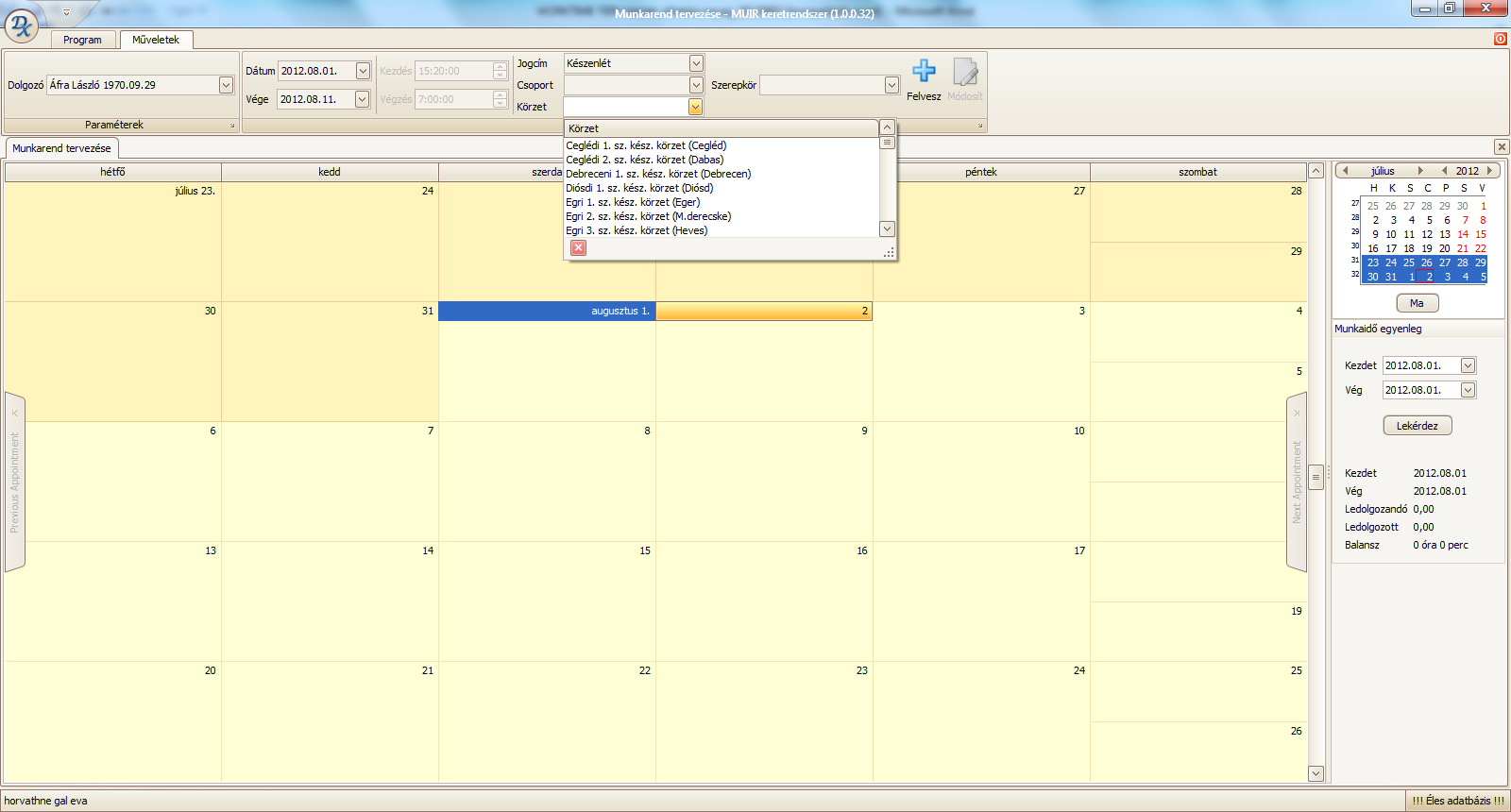Switch to the Program tab

point(82,40)
